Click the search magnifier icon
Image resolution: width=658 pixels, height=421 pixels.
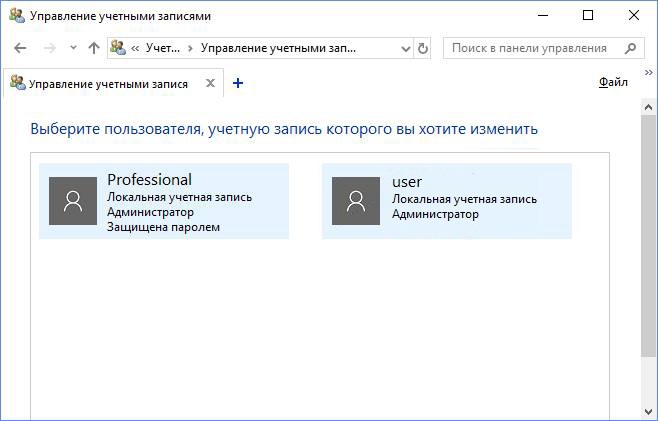click(x=630, y=49)
